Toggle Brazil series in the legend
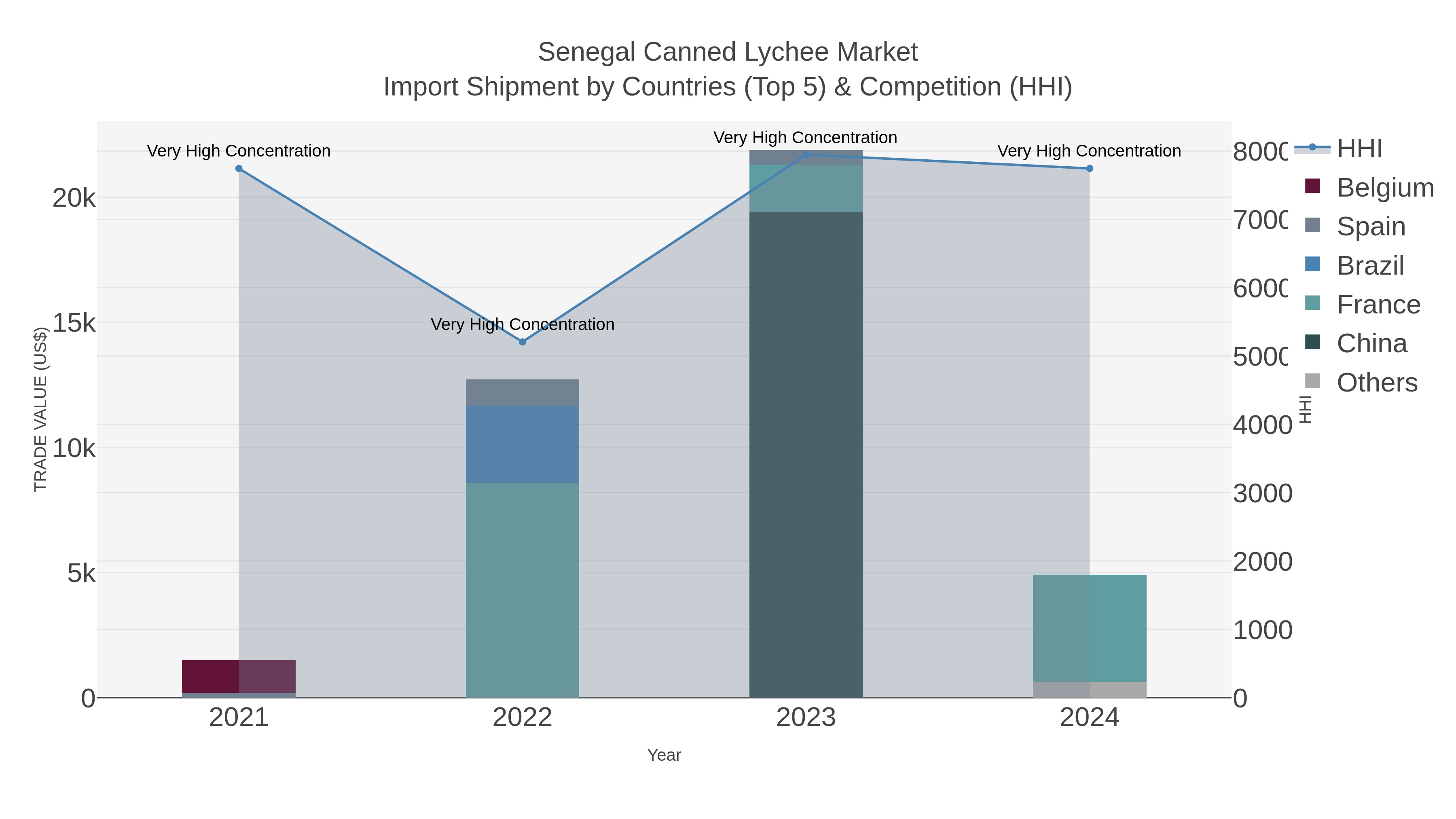The width and height of the screenshot is (1456, 819). (1354, 265)
